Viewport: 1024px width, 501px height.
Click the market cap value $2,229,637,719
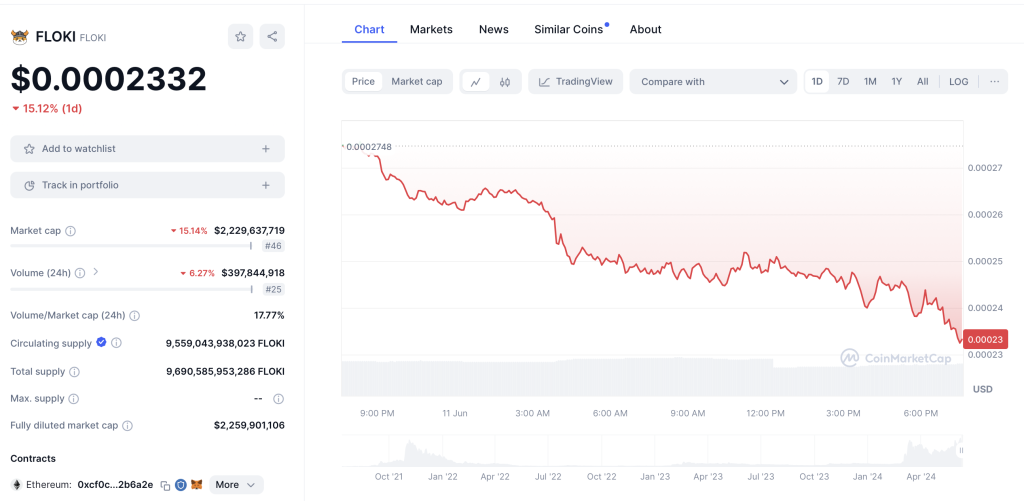pyautogui.click(x=249, y=231)
